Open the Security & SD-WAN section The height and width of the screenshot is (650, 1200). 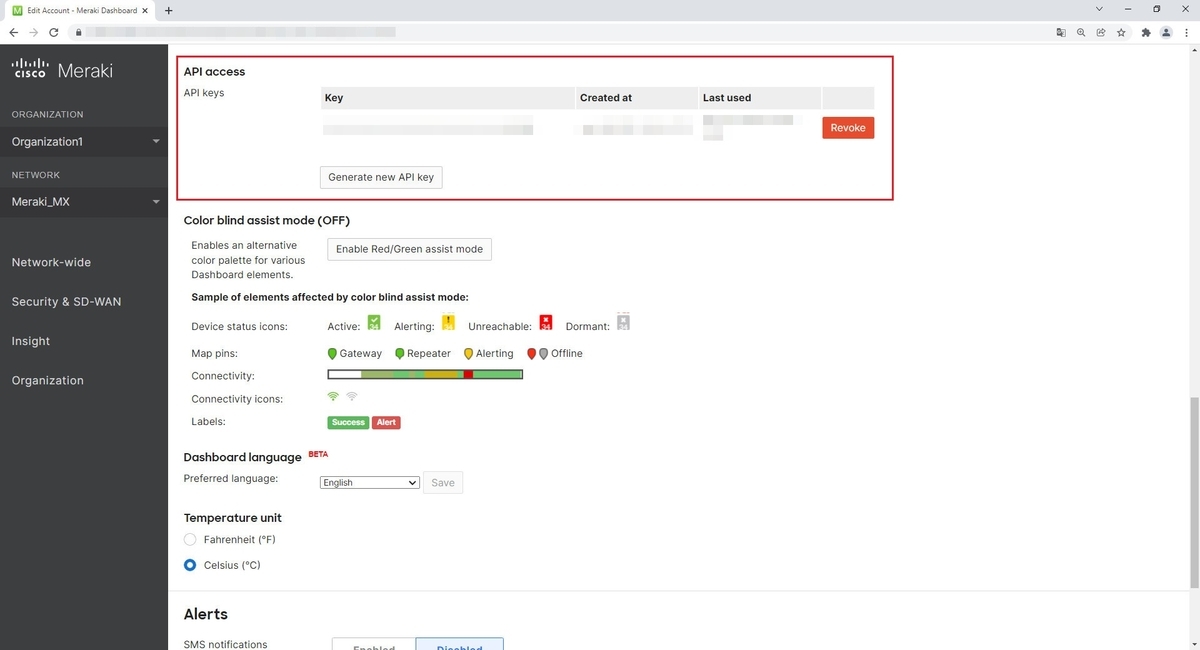pyautogui.click(x=65, y=301)
